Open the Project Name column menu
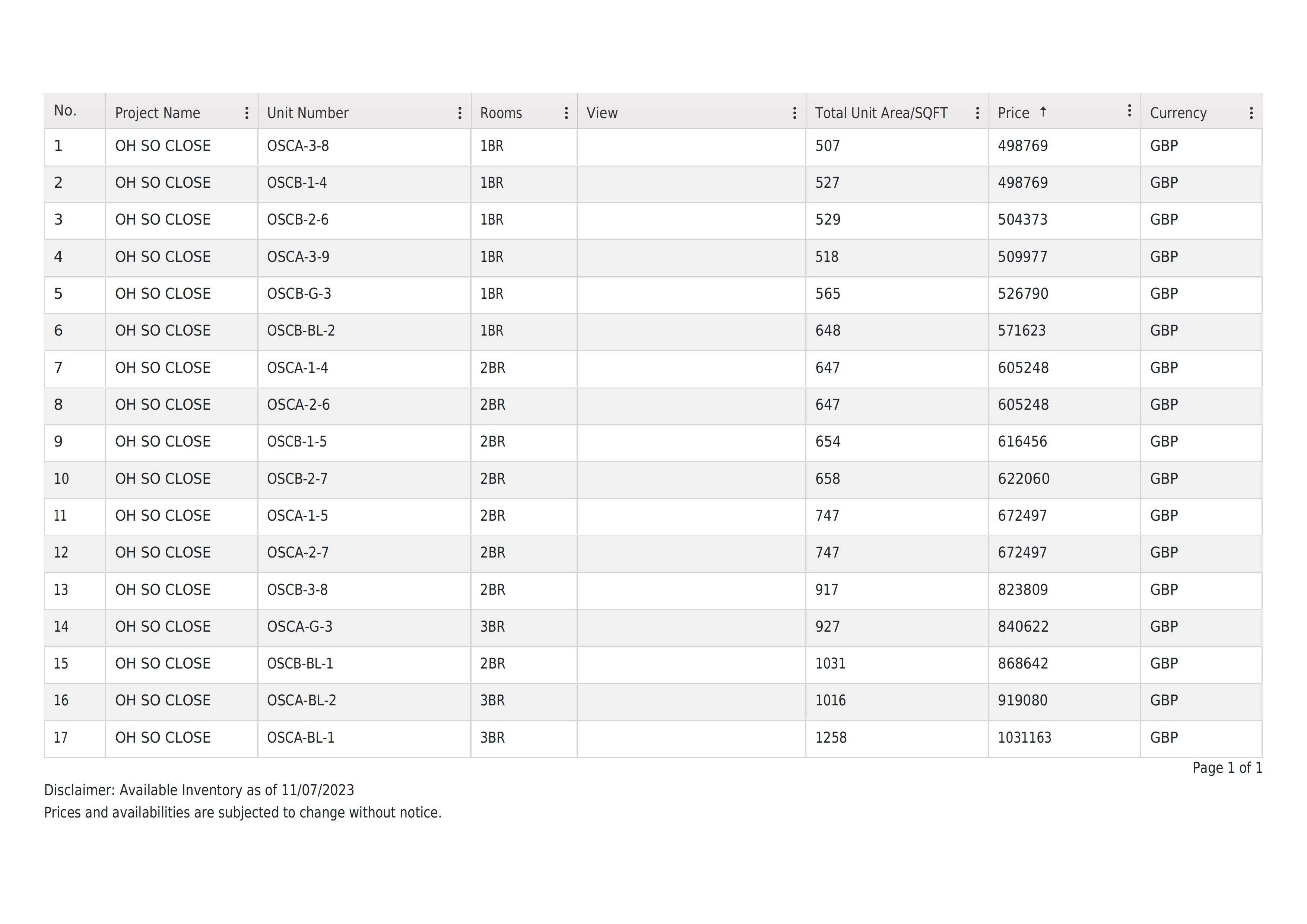1307x924 pixels. (x=247, y=113)
